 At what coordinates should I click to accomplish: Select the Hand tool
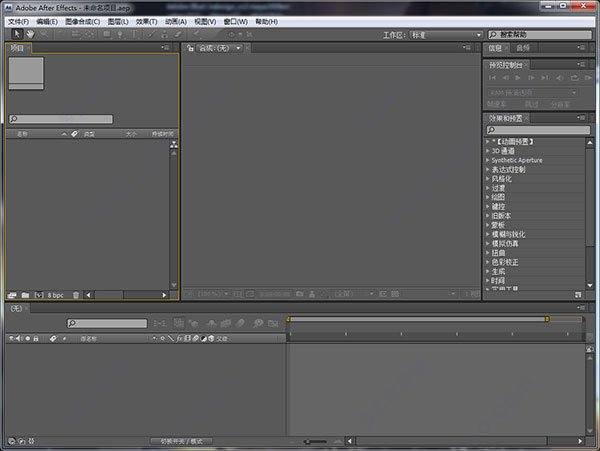pyautogui.click(x=30, y=34)
